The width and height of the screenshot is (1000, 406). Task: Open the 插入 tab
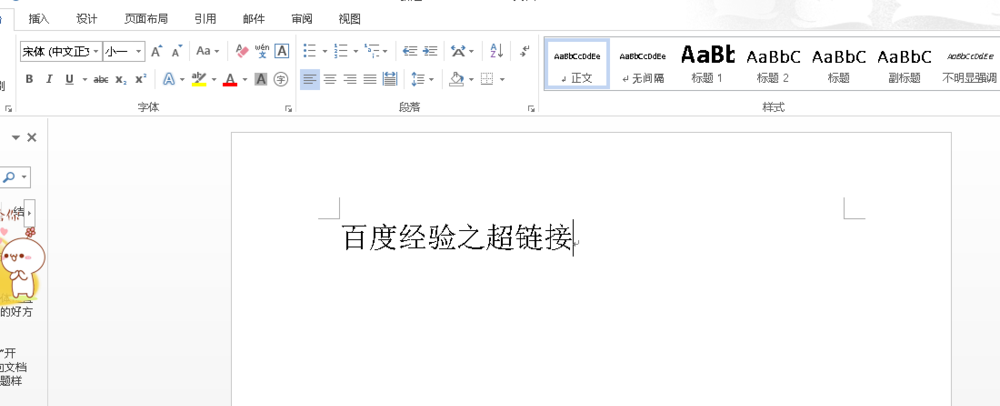click(x=39, y=19)
